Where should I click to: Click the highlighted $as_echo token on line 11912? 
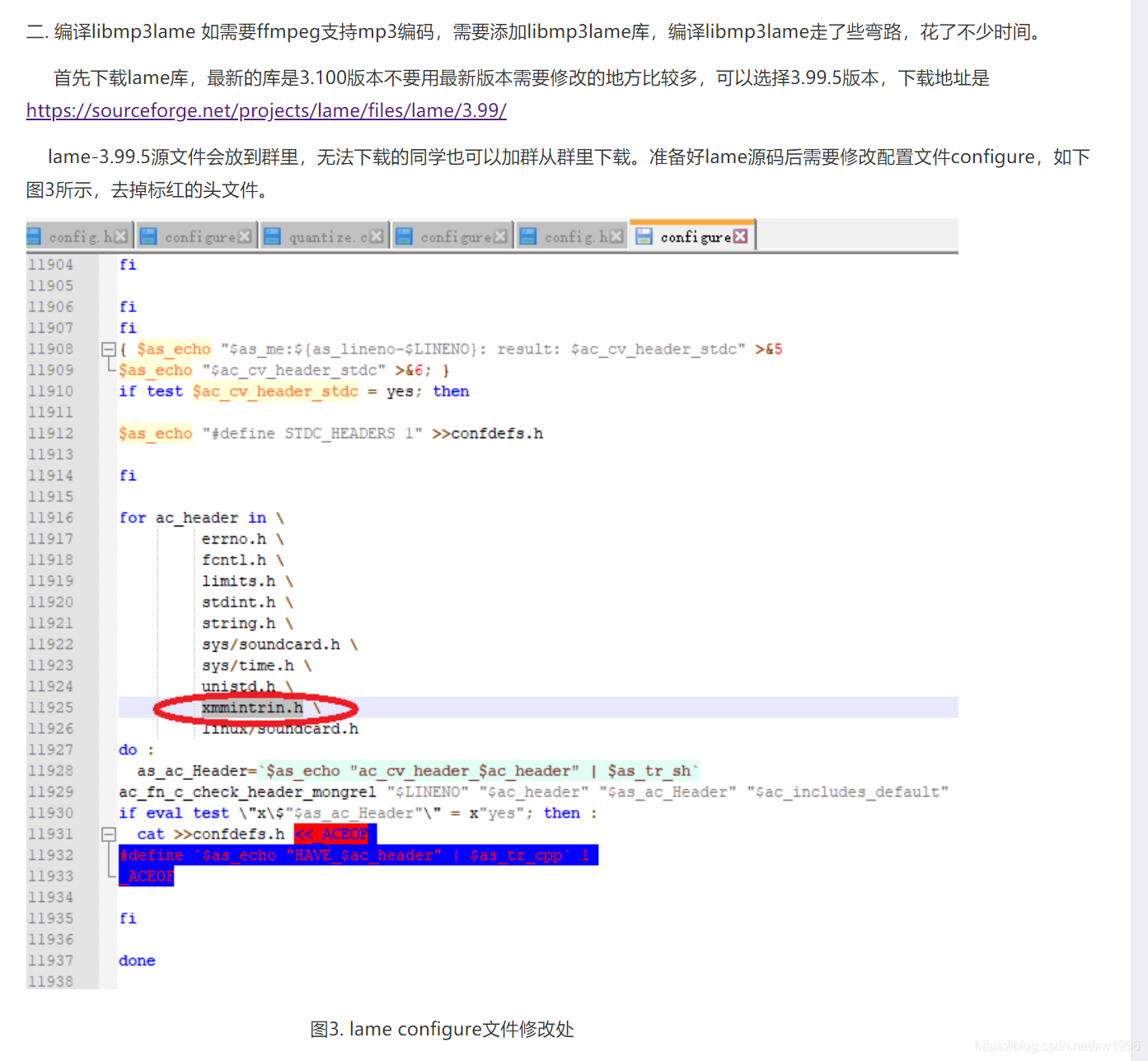155,432
